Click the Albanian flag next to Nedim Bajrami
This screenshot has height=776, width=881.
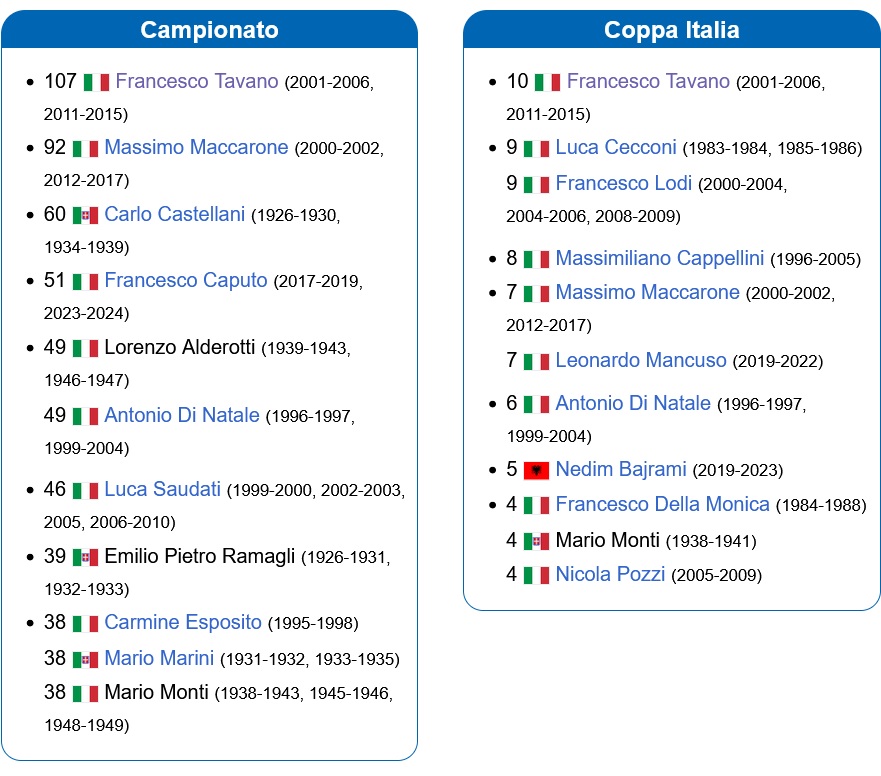click(536, 470)
